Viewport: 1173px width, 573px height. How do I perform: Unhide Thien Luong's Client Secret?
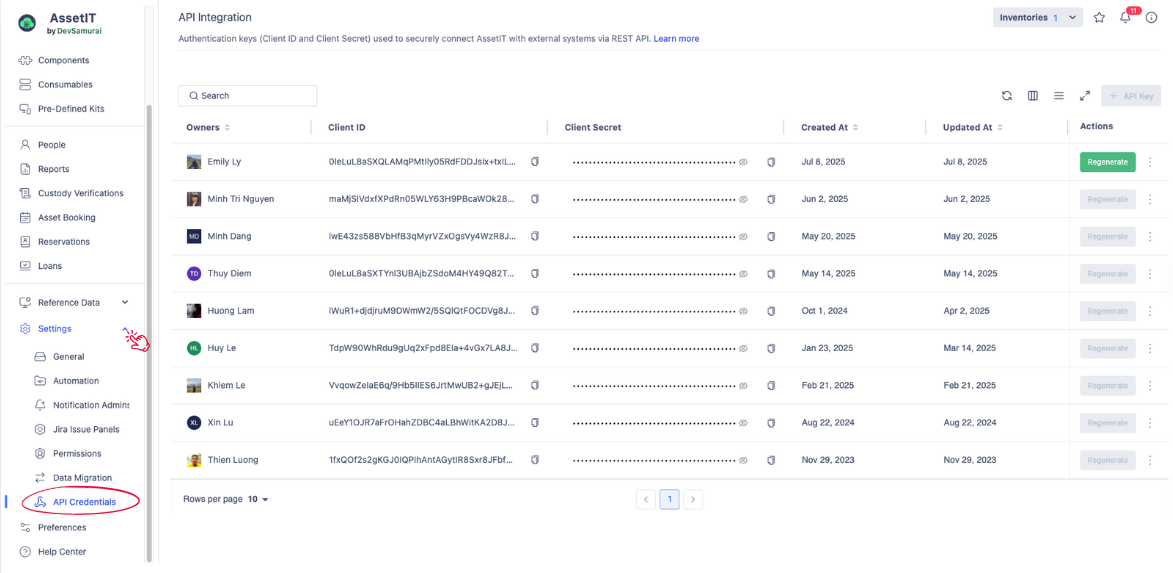pyautogui.click(x=743, y=461)
